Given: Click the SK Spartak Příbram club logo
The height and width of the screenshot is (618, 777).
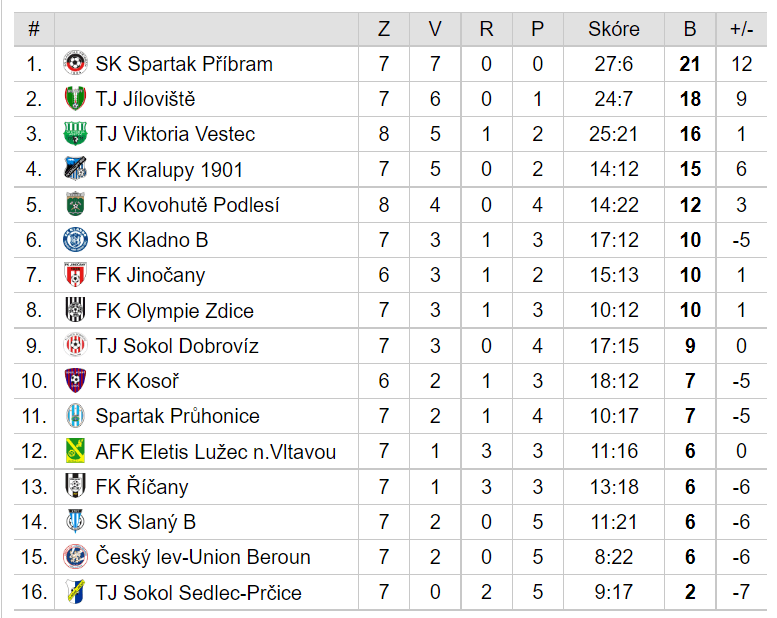Looking at the screenshot, I should click(x=75, y=63).
